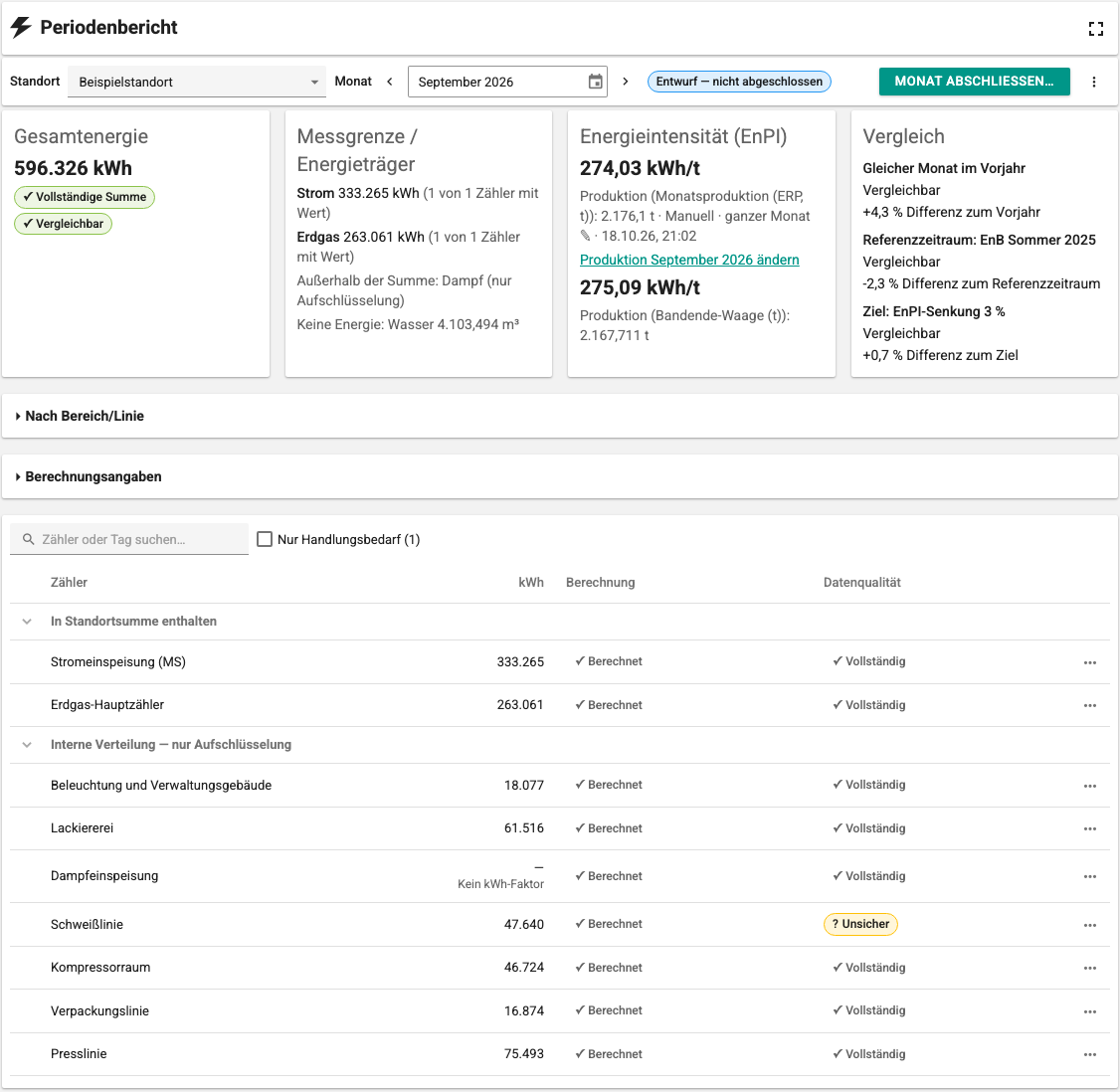The height and width of the screenshot is (1092, 1120).
Task: Click the Ziel: EnPI-Senkung 3 % heading
Action: click(x=934, y=311)
